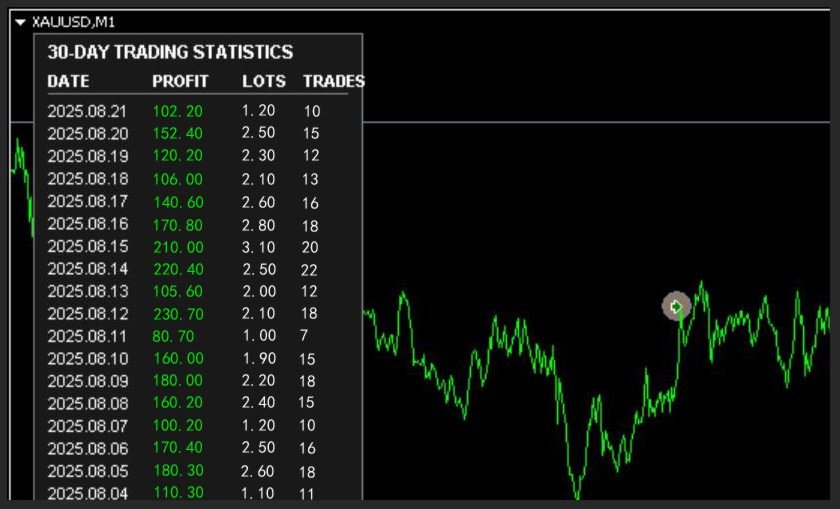Click profit value 110.30
Screen dimensions: 840x509
[178, 493]
